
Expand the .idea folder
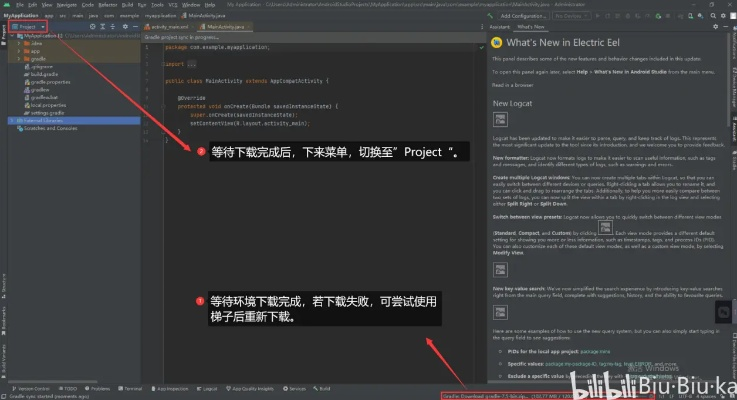[19, 43]
